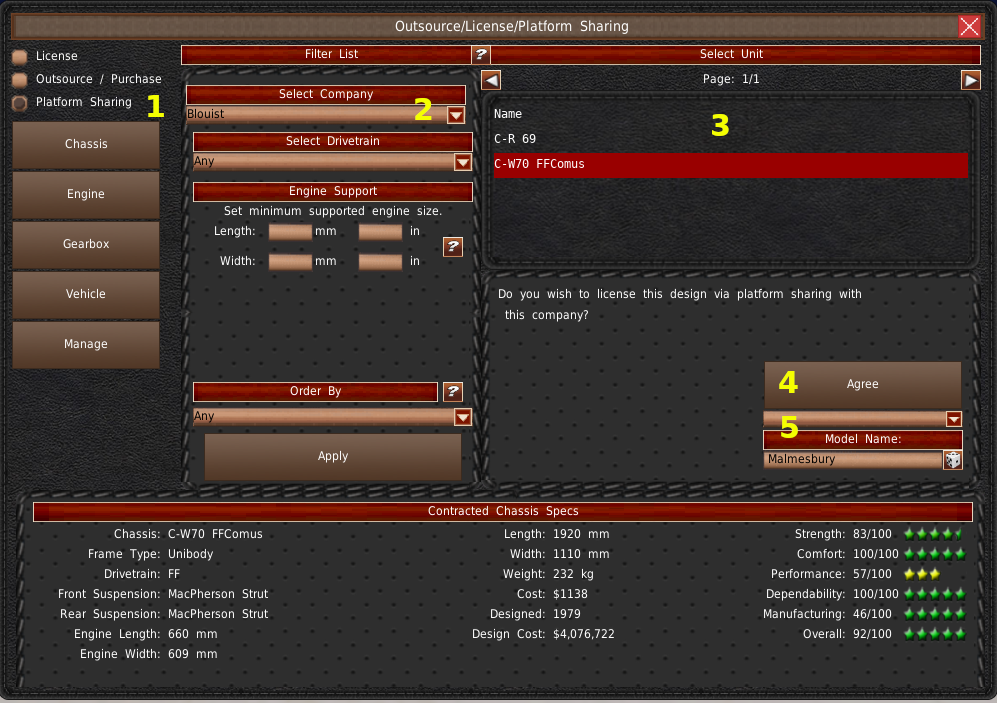The image size is (997, 703).
Task: Open the Select Company dropdown
Action: click(456, 115)
